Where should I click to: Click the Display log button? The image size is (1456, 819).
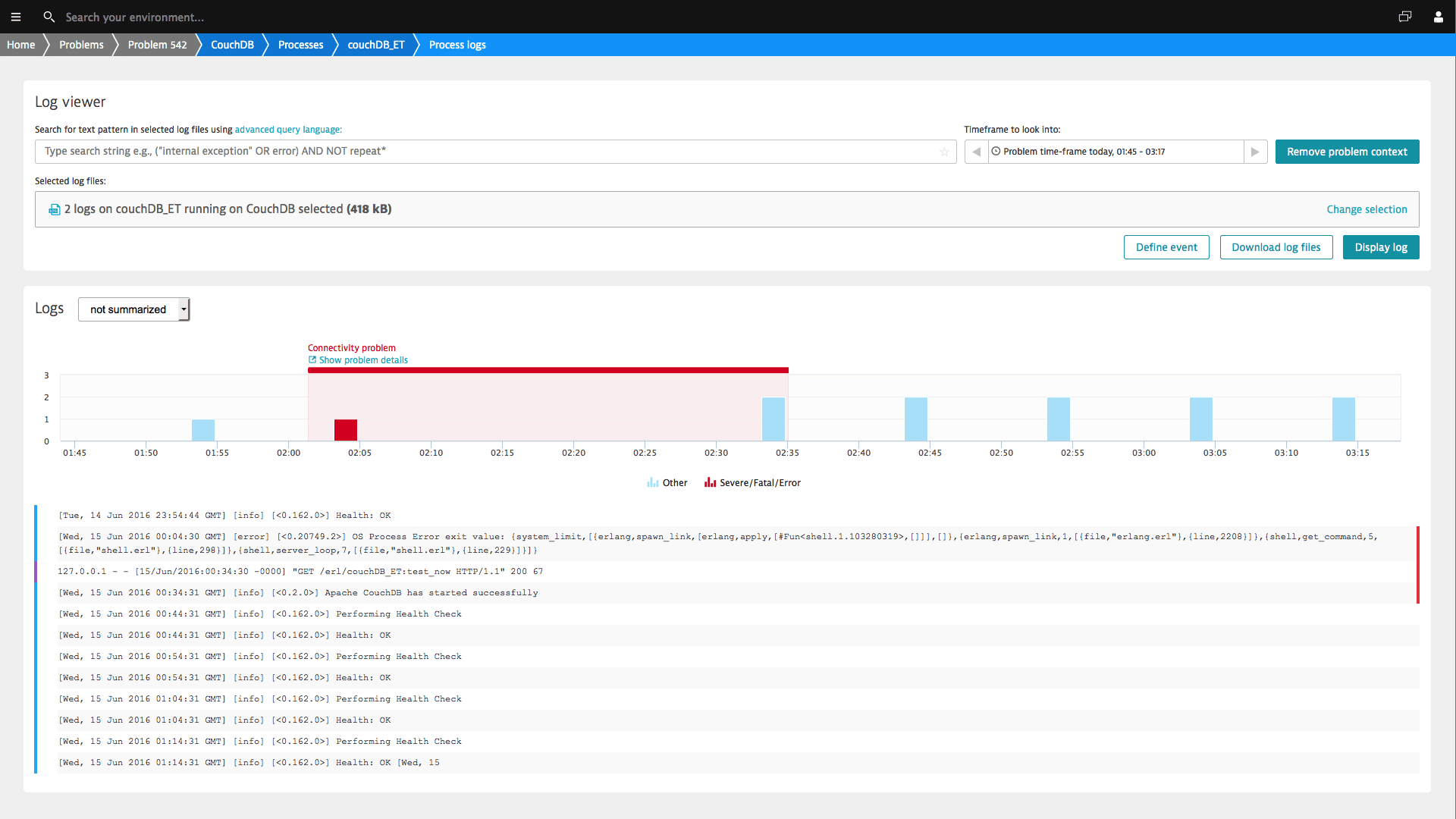1381,247
